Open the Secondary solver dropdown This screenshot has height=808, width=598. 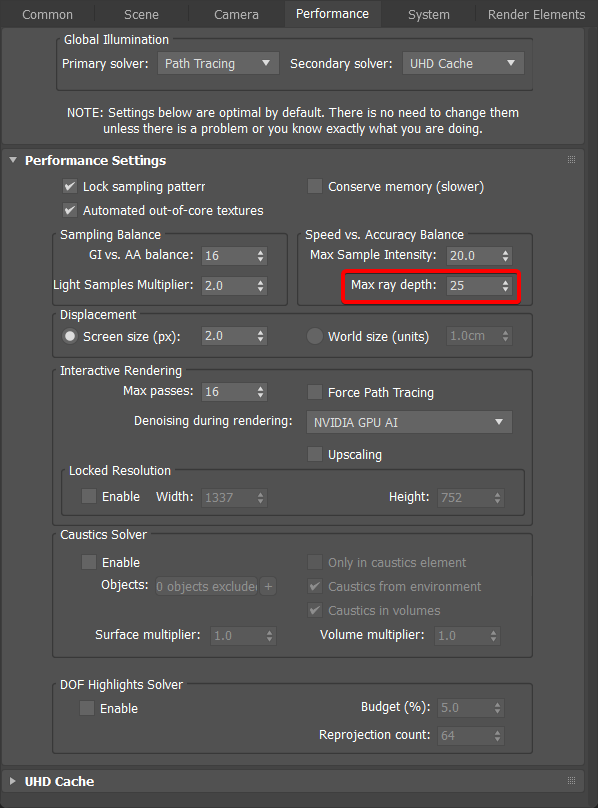click(463, 63)
